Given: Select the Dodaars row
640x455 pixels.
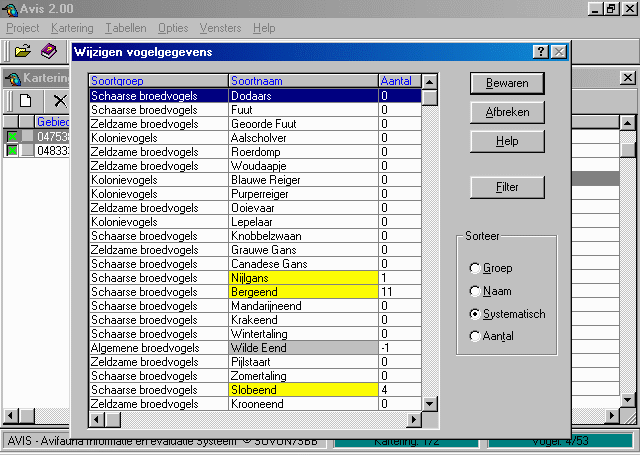Looking at the screenshot, I should (255, 96).
